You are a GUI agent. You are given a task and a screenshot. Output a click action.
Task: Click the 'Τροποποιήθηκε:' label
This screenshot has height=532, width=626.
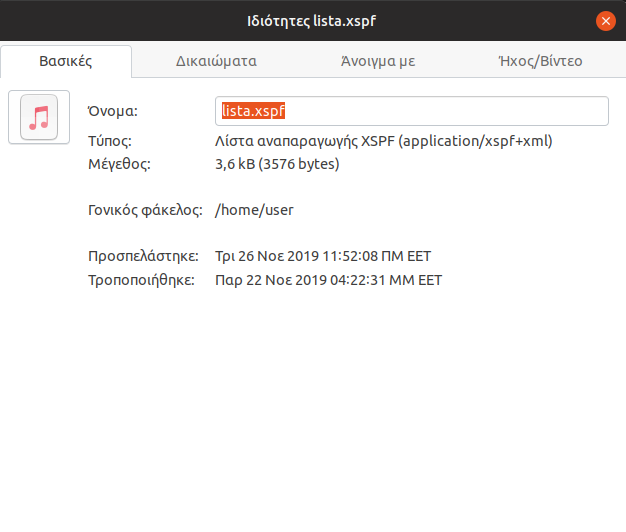pyautogui.click(x=141, y=280)
